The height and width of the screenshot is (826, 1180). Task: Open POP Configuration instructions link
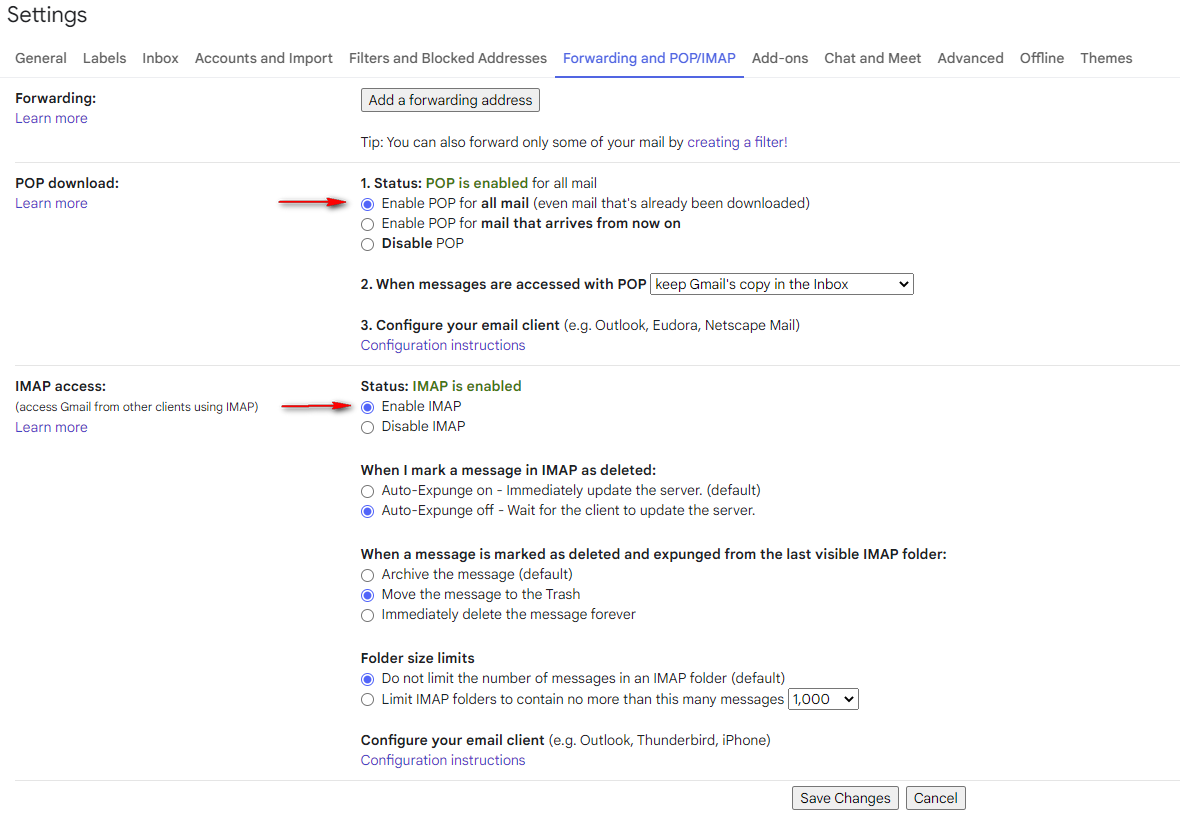[442, 345]
